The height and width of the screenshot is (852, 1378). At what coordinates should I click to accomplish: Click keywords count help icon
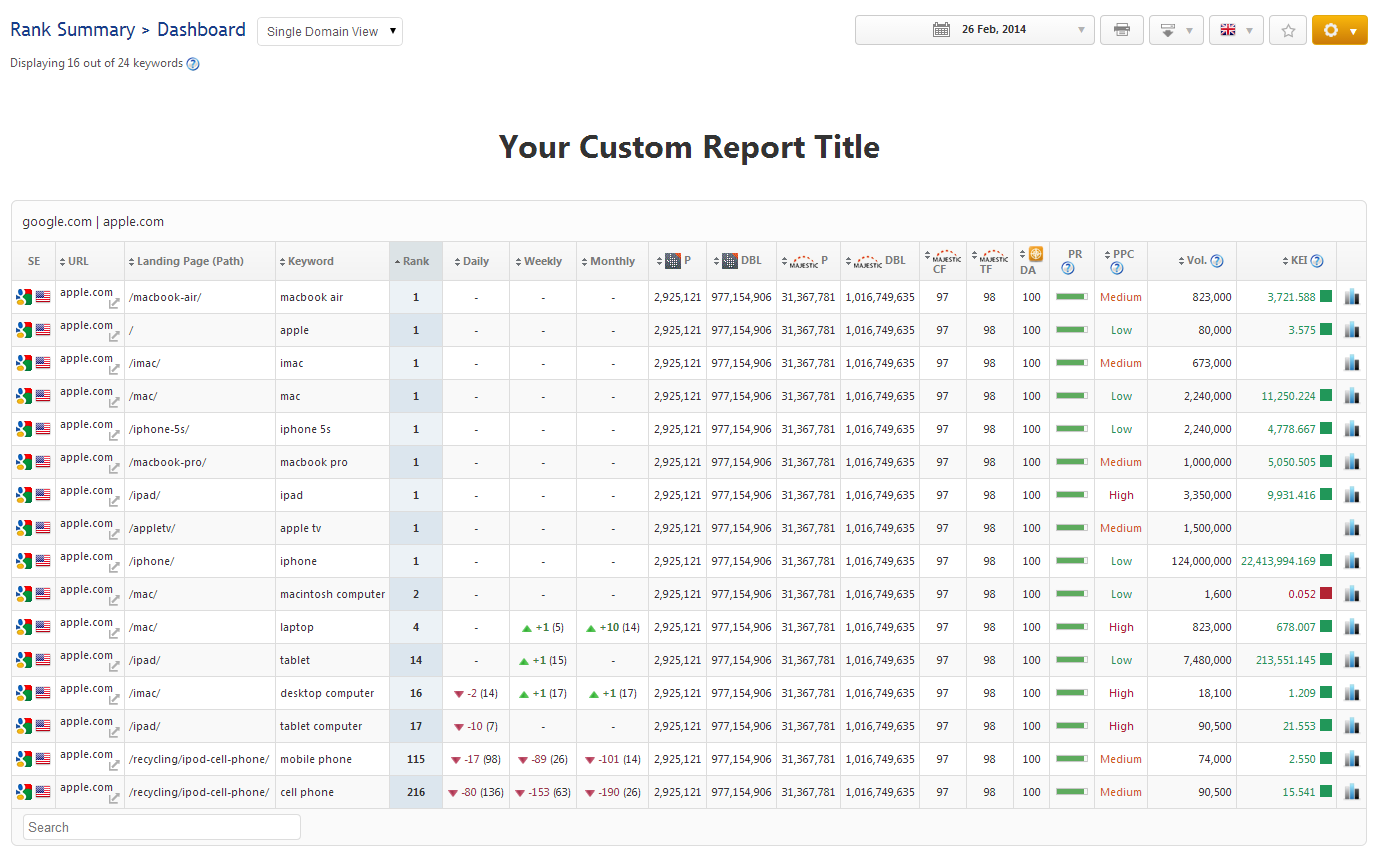tap(193, 64)
